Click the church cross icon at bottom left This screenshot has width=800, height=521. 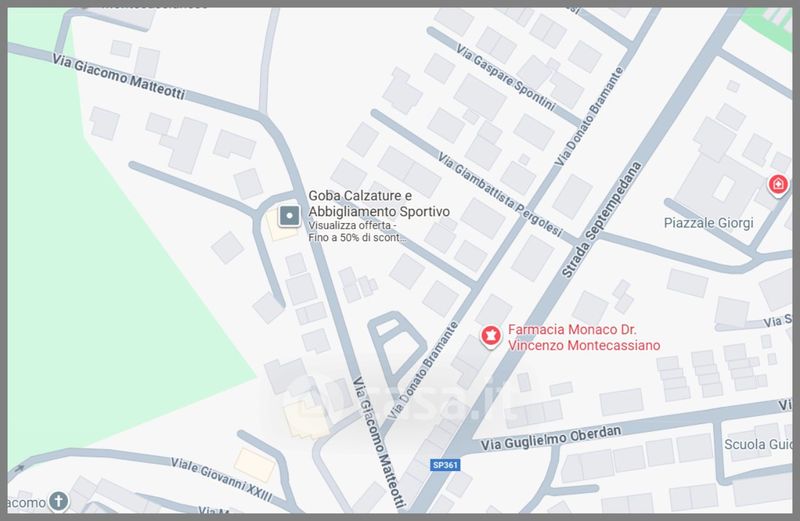59,501
